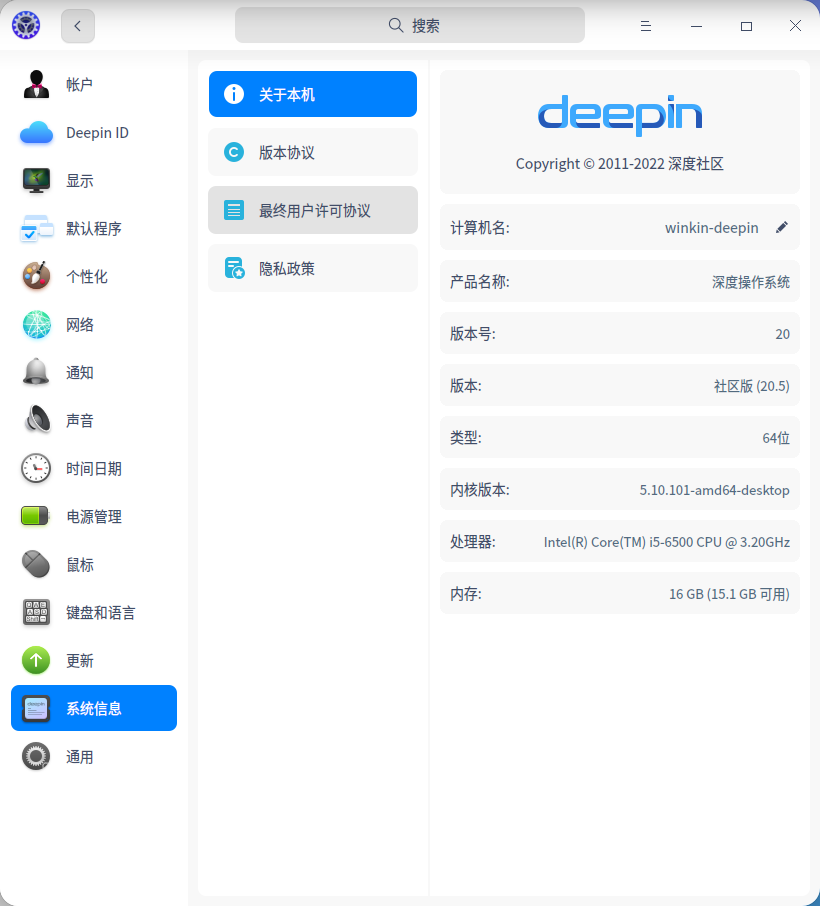Select the 鼠标 mouse icon

pos(36,564)
